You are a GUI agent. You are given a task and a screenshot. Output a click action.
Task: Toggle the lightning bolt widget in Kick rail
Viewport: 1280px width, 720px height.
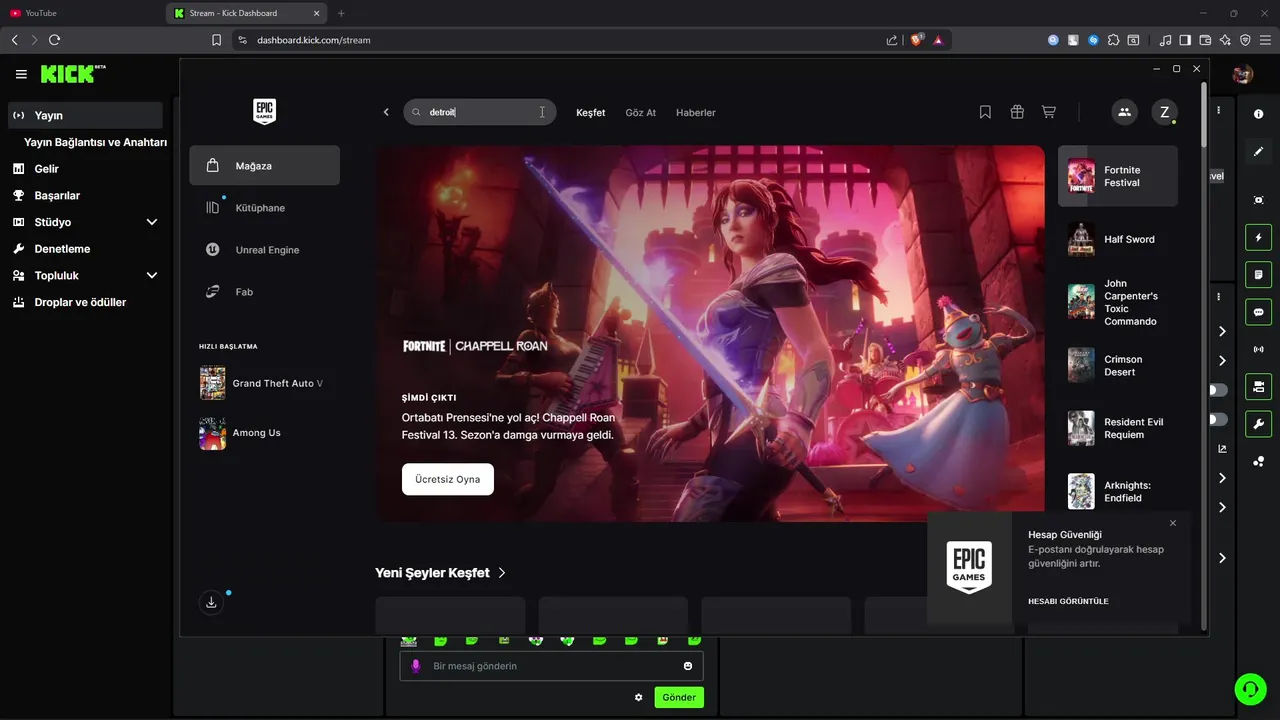[1258, 238]
